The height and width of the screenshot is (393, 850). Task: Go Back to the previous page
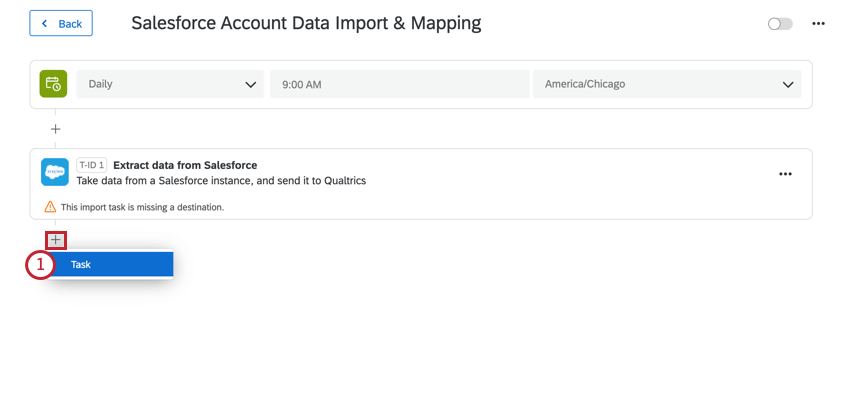[x=61, y=23]
